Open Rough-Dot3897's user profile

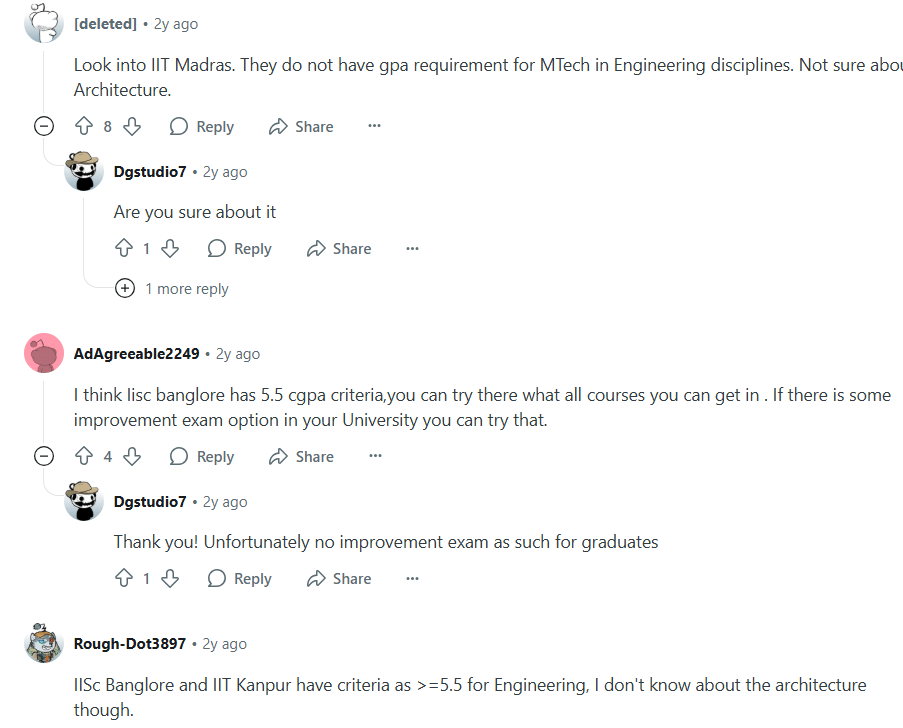[130, 644]
